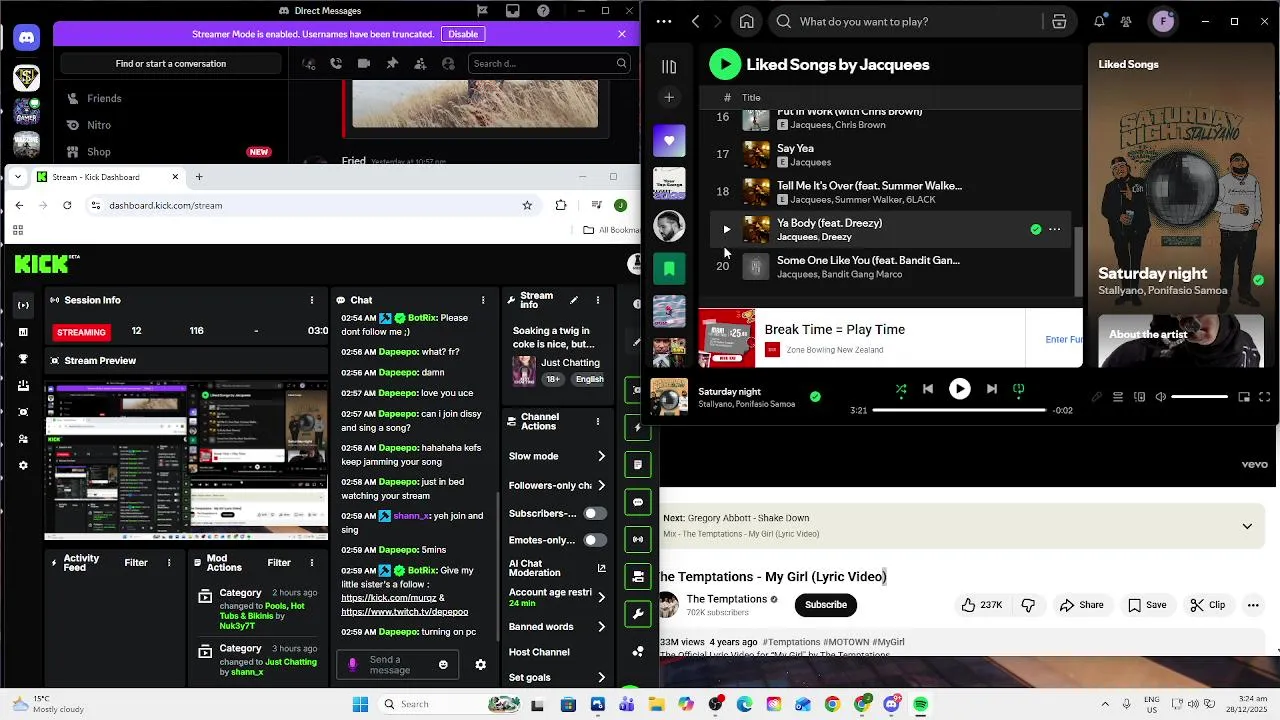This screenshot has width=1280, height=720.
Task: Open Session Info three-dot menu
Action: coord(312,300)
